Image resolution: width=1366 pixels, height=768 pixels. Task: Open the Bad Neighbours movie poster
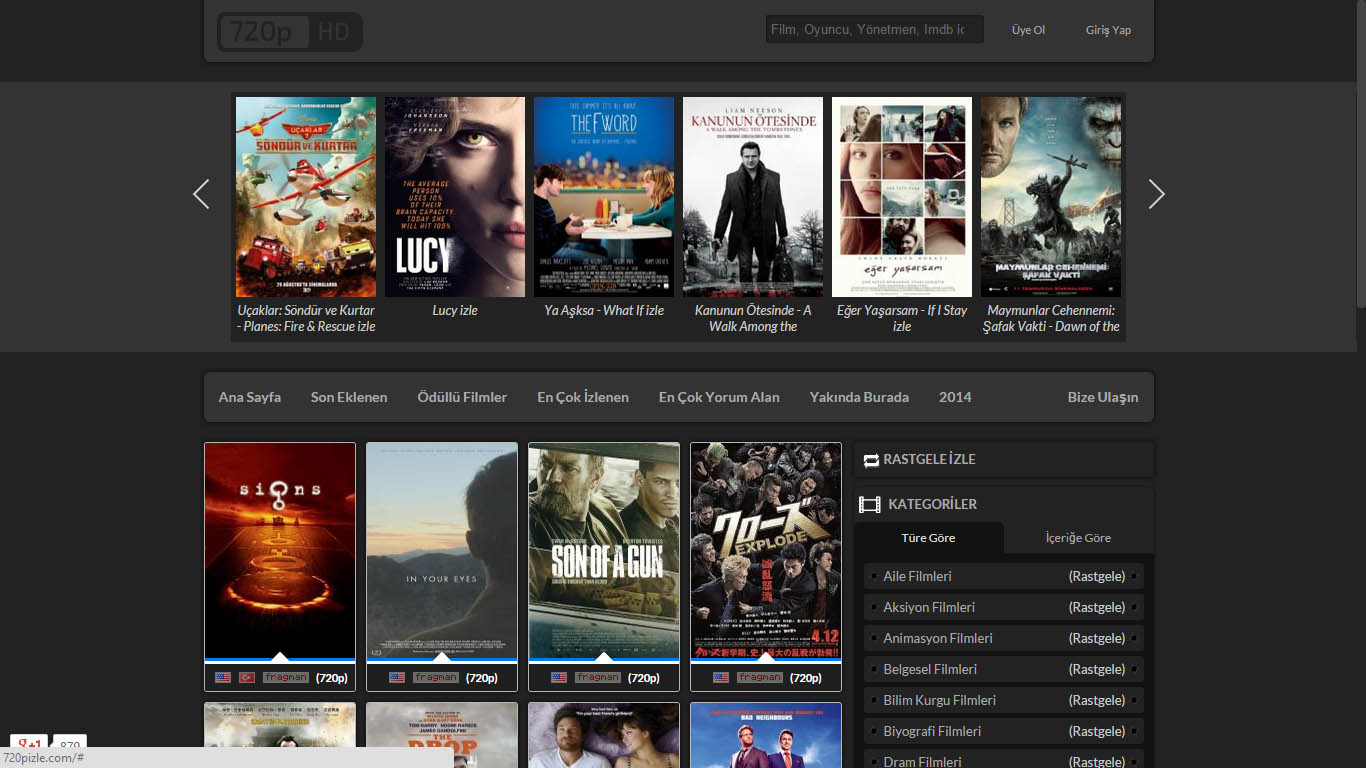[x=766, y=735]
